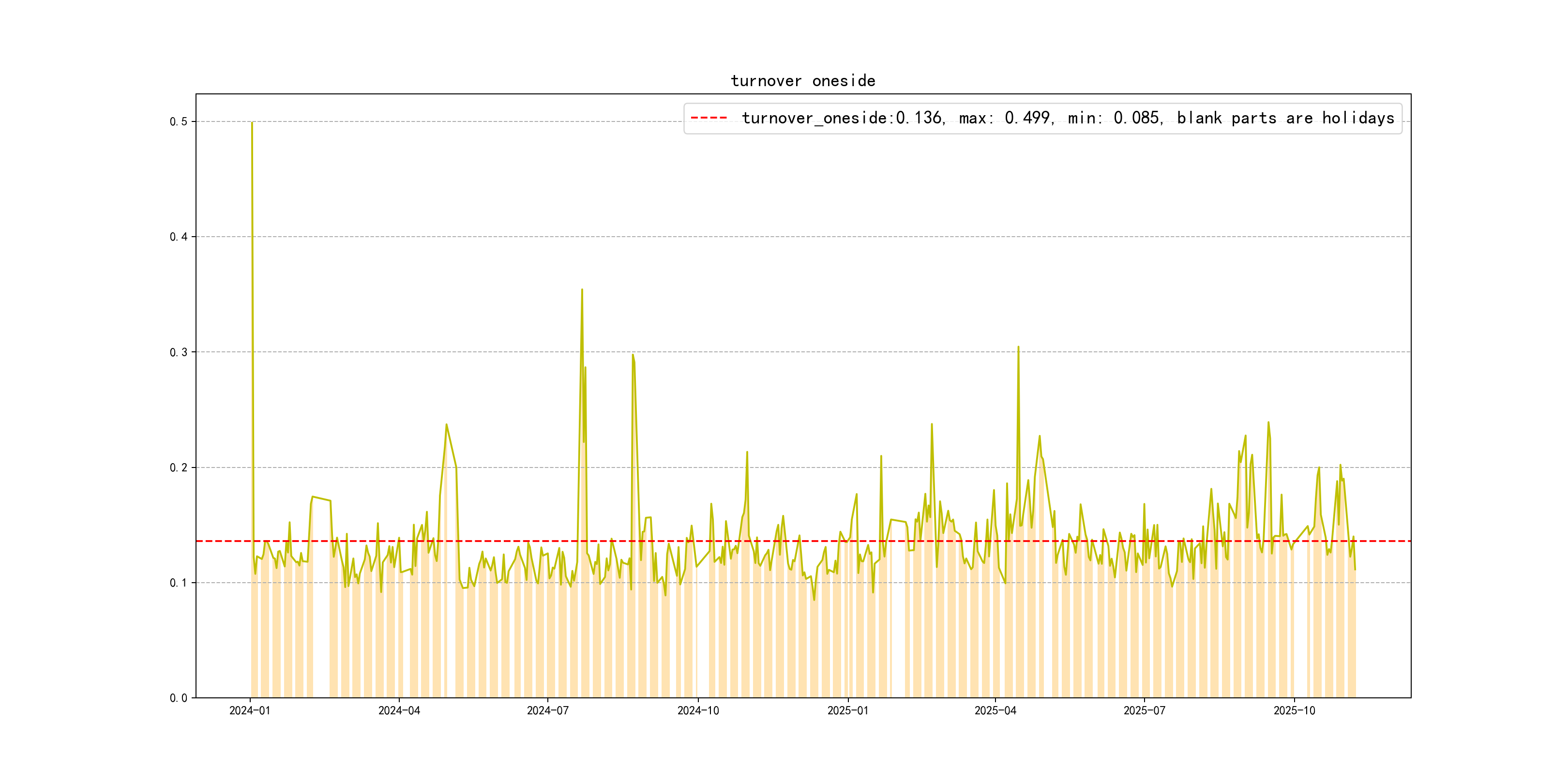The width and height of the screenshot is (1568, 784).
Task: Select the 2025-07 x-axis tick label
Action: click(1144, 711)
